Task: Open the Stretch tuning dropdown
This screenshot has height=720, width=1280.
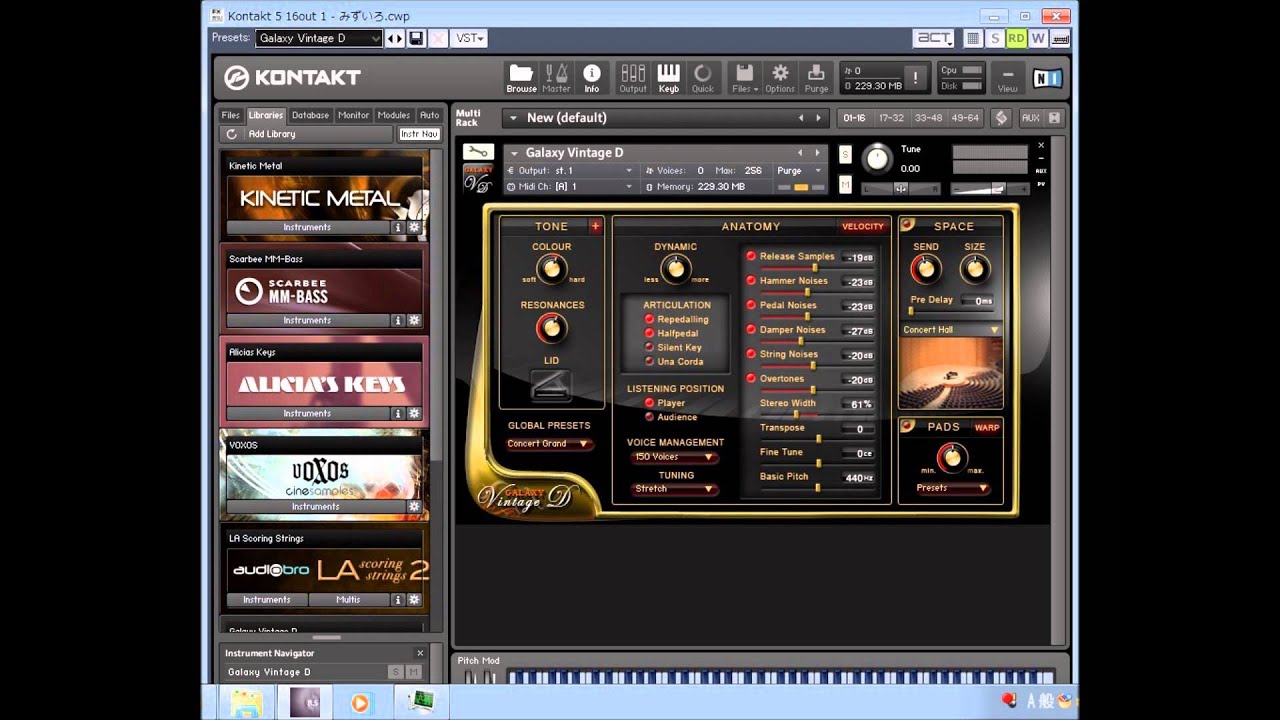Action: coord(675,489)
